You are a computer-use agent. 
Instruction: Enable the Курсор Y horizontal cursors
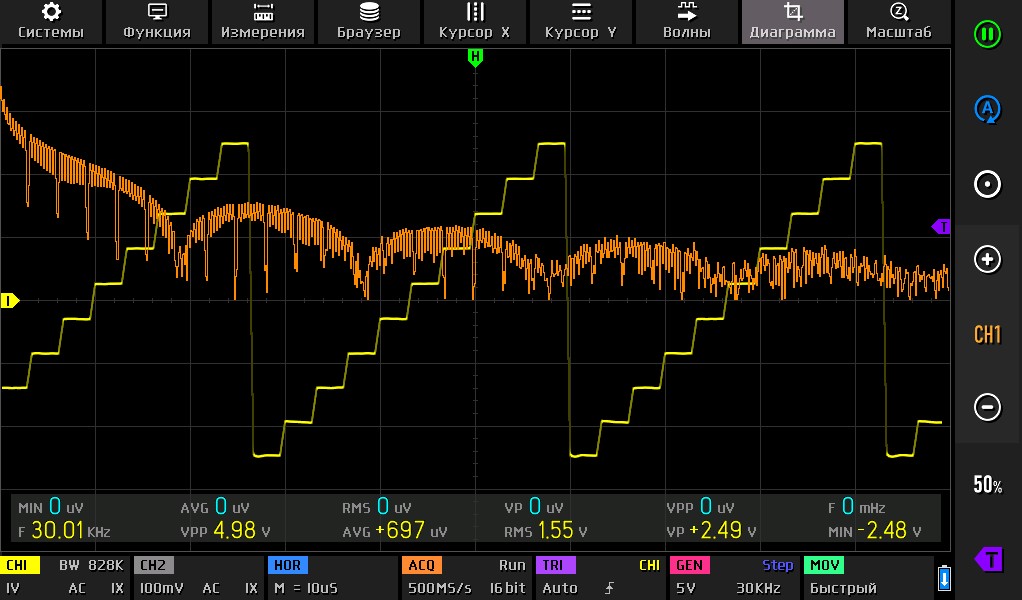580,21
